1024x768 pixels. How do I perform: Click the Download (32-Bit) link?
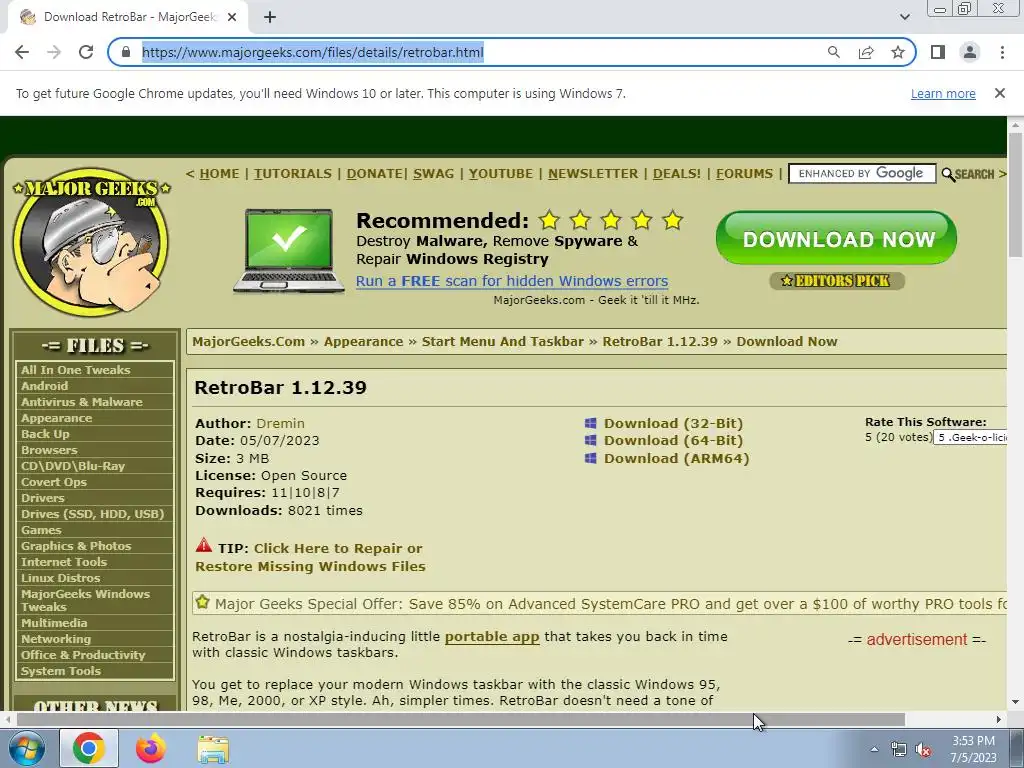(673, 423)
